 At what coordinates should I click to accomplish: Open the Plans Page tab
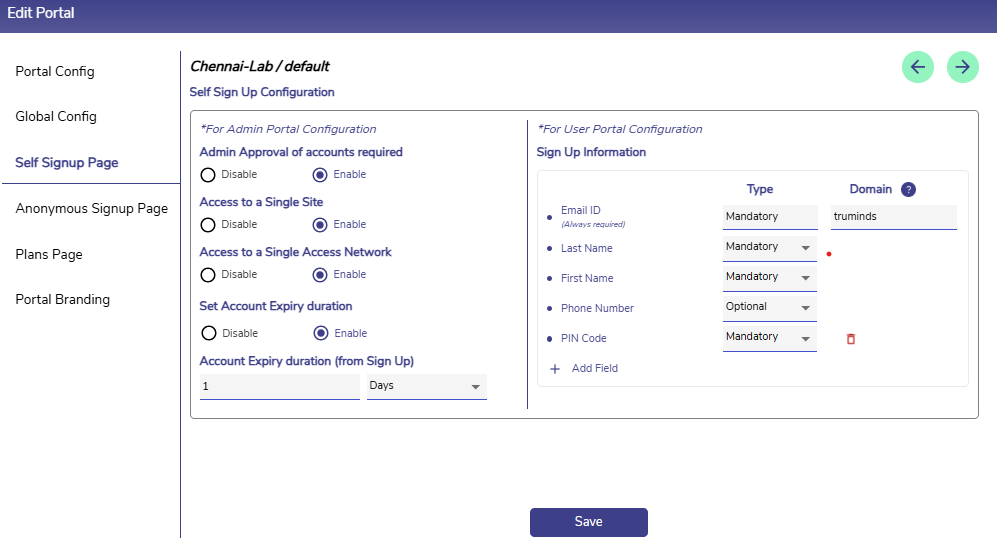(48, 255)
